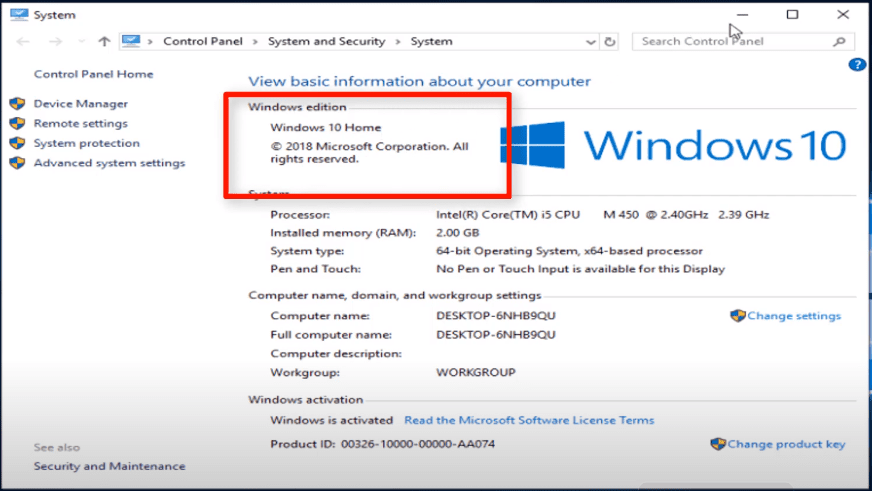Viewport: 872px width, 491px height.
Task: Select the System breadcrumb
Action: (x=432, y=41)
